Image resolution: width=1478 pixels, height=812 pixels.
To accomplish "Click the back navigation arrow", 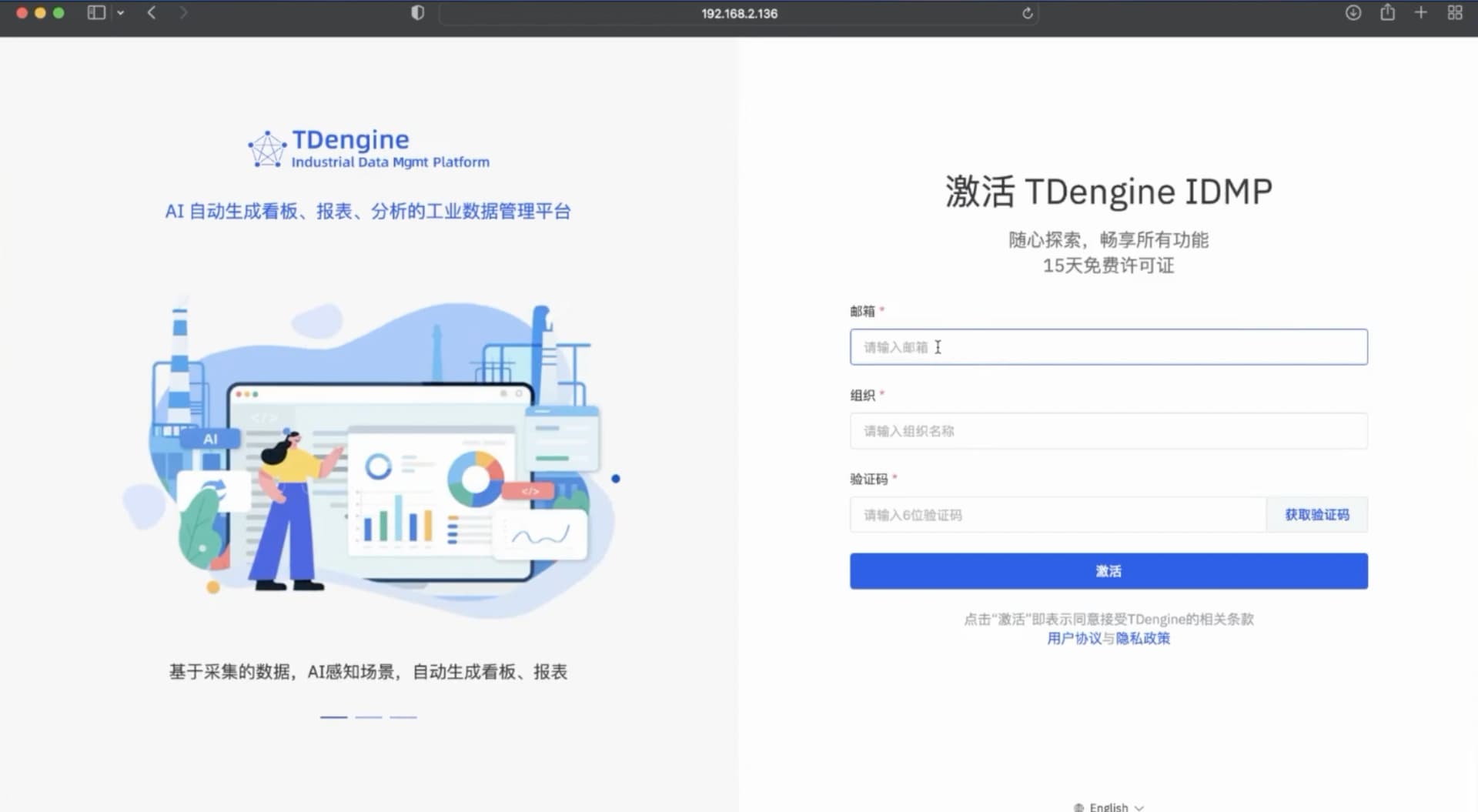I will tap(151, 13).
